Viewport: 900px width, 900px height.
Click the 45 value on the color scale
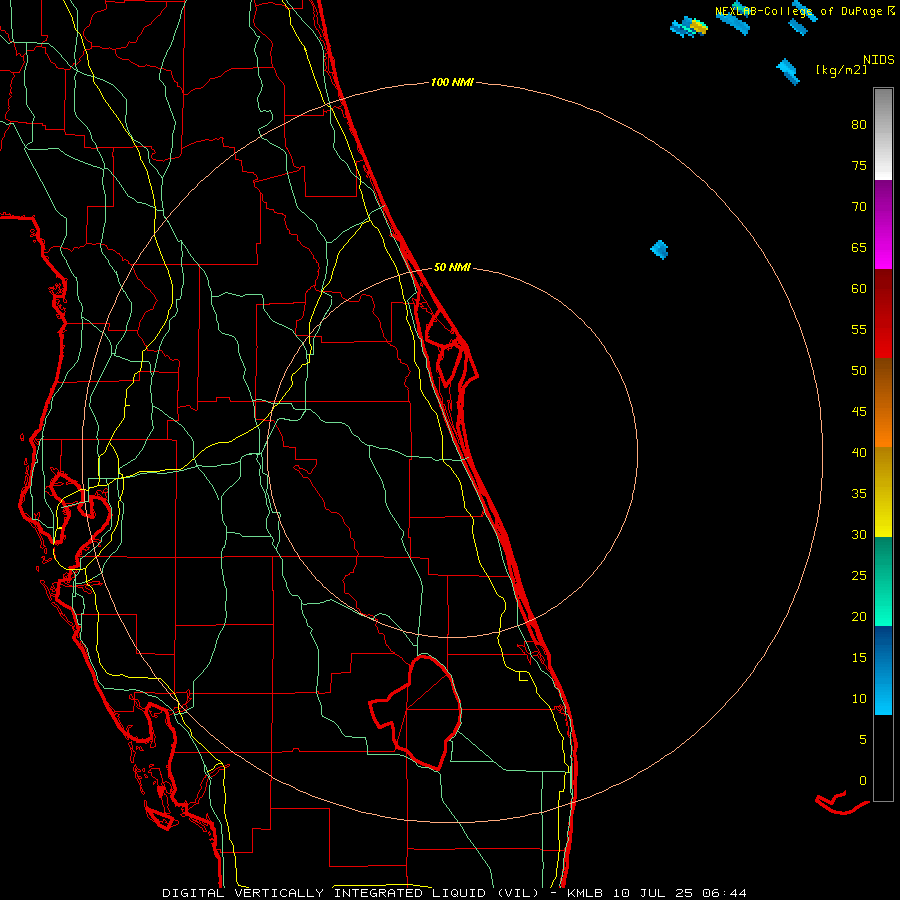(859, 412)
